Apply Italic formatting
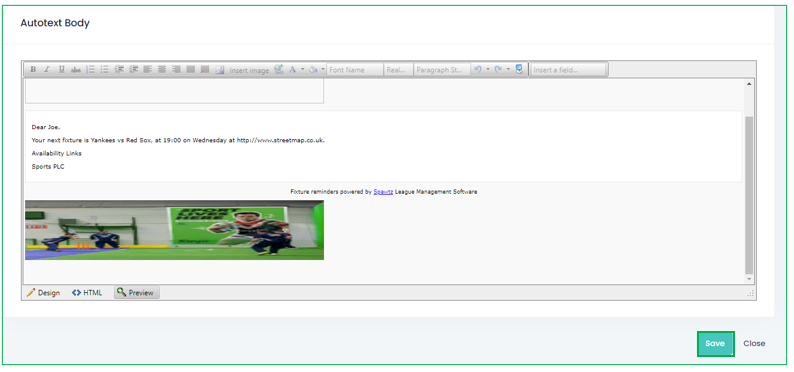Viewport: 794px width, 372px height. pyautogui.click(x=47, y=70)
